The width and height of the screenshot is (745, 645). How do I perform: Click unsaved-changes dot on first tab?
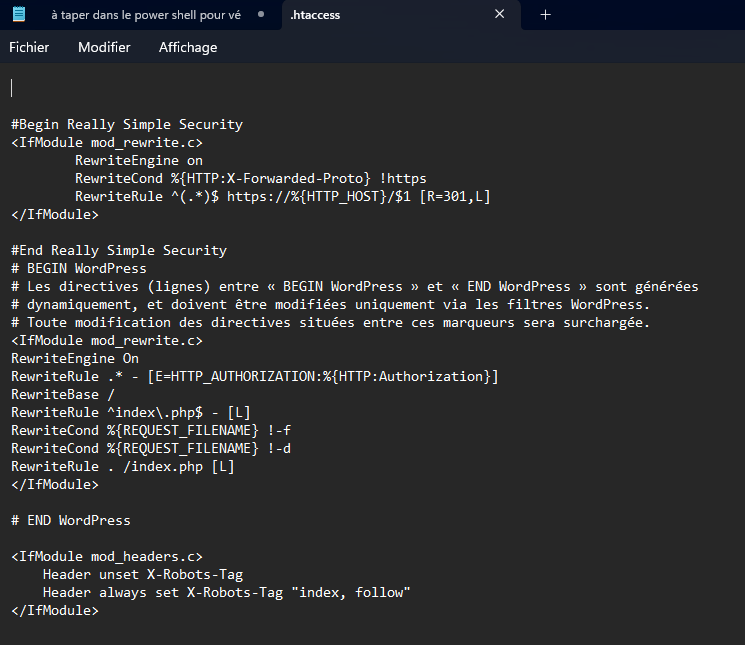[261, 15]
